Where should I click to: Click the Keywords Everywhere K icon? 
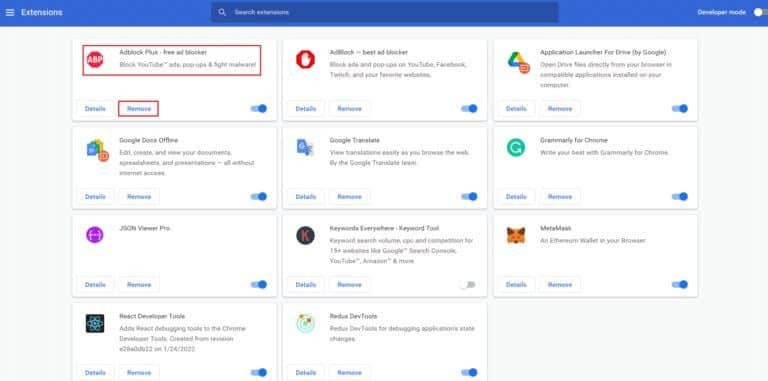pyautogui.click(x=305, y=236)
